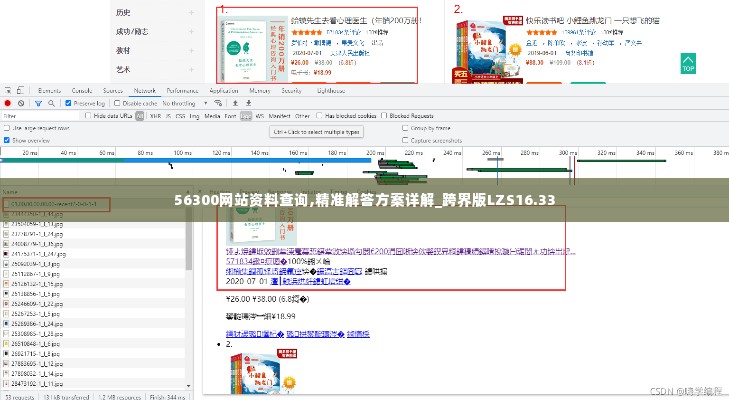
Task: Click book cover thumbnail of item 2 on webpage
Action: 488,50
